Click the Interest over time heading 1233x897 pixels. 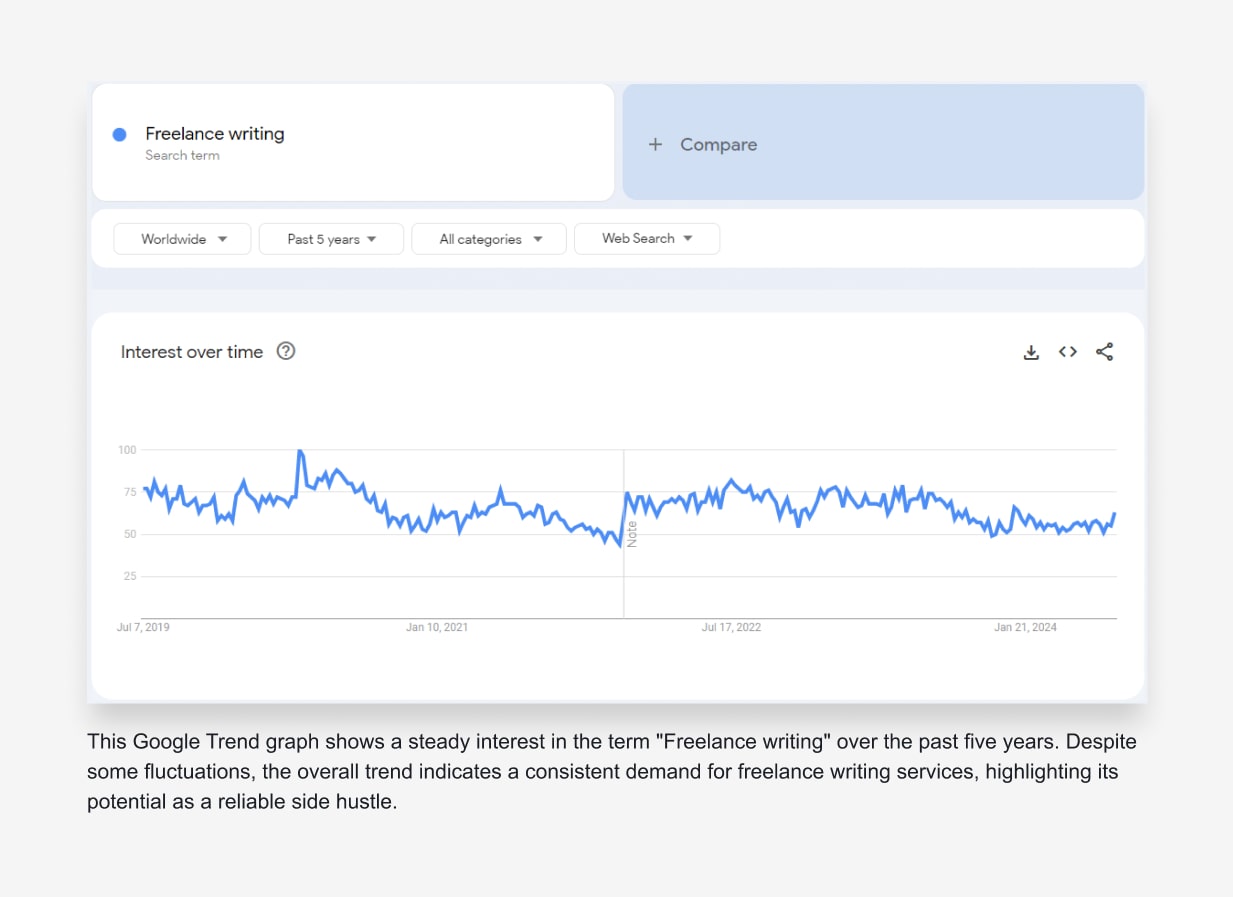coord(192,352)
